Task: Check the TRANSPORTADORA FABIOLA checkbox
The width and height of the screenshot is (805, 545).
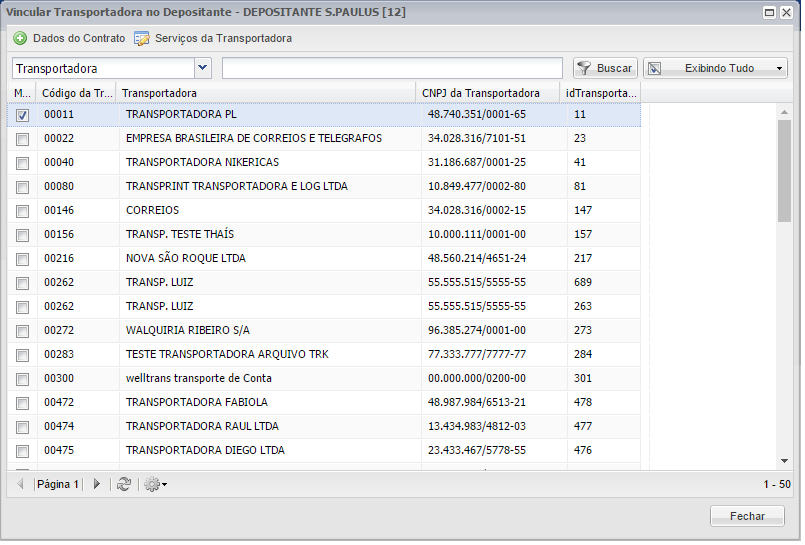Action: click(x=22, y=403)
